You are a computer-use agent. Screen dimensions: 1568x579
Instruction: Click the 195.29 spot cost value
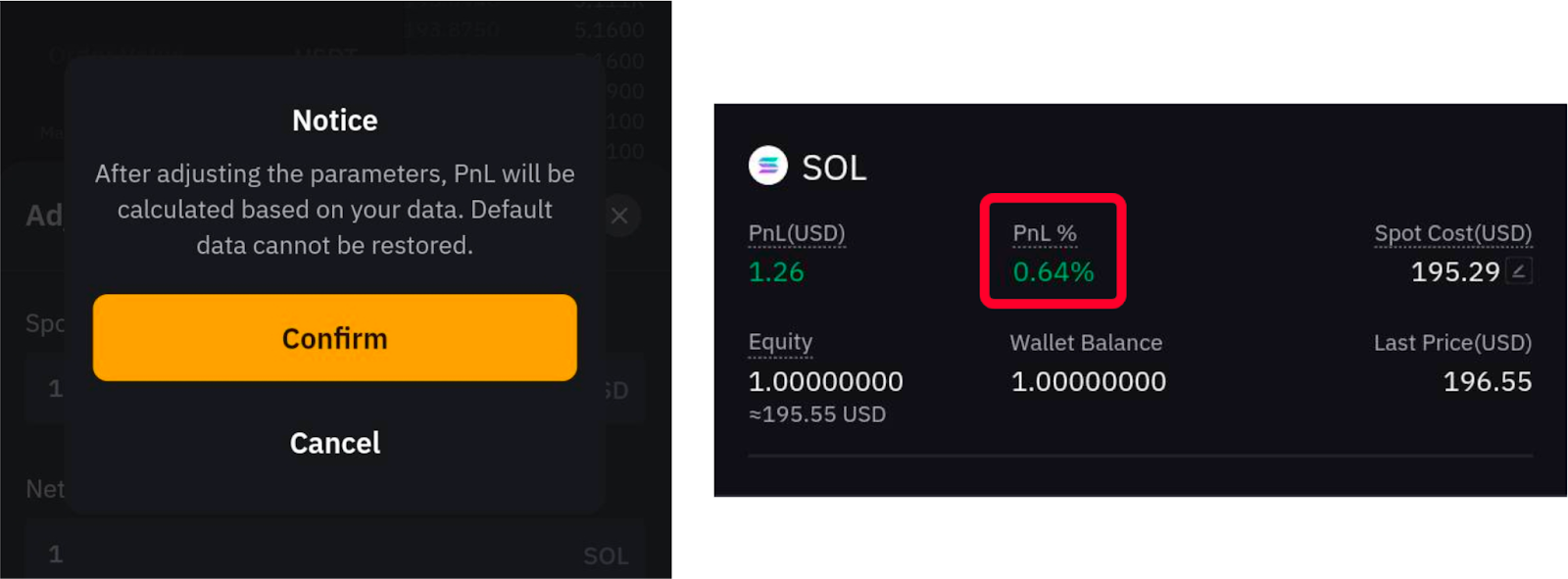pos(1455,271)
